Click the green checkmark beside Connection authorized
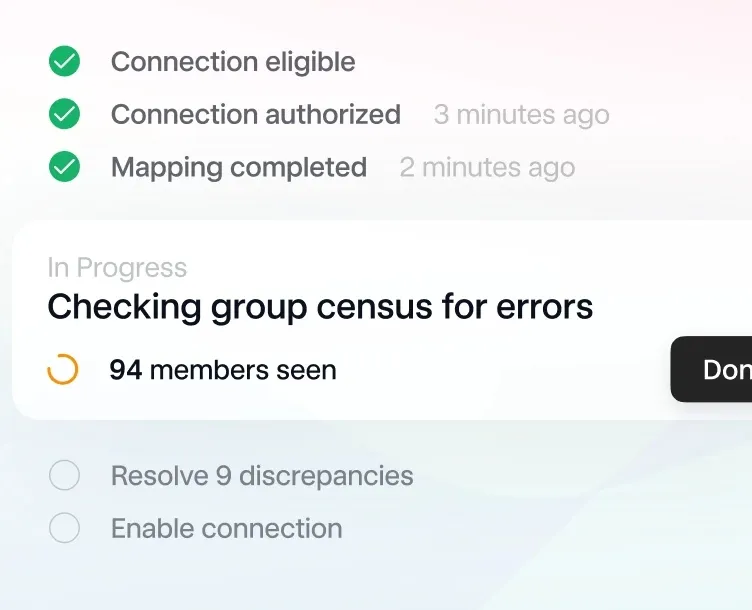The width and height of the screenshot is (752, 610). pos(64,115)
